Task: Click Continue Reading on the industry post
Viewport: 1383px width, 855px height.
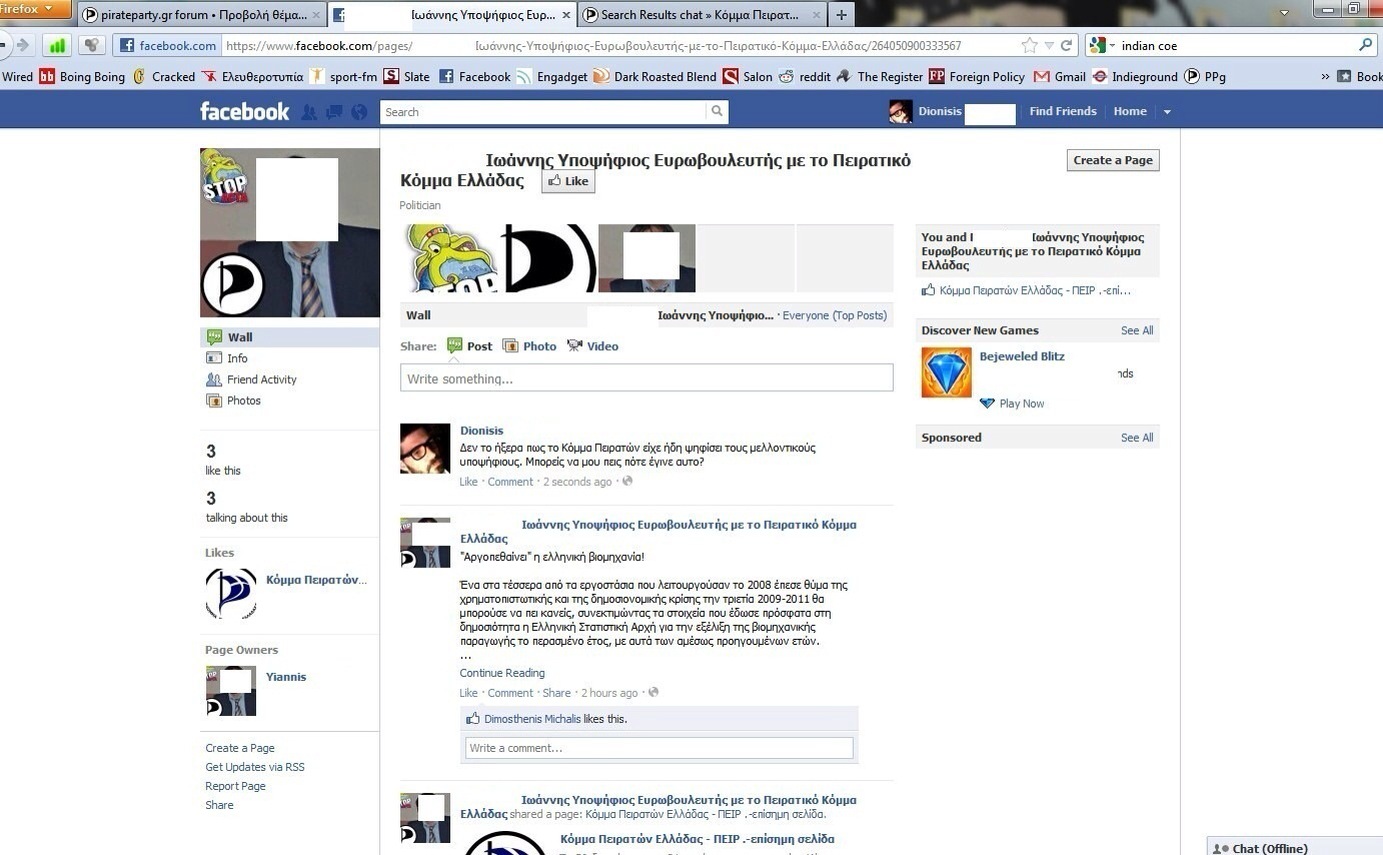Action: [x=502, y=673]
